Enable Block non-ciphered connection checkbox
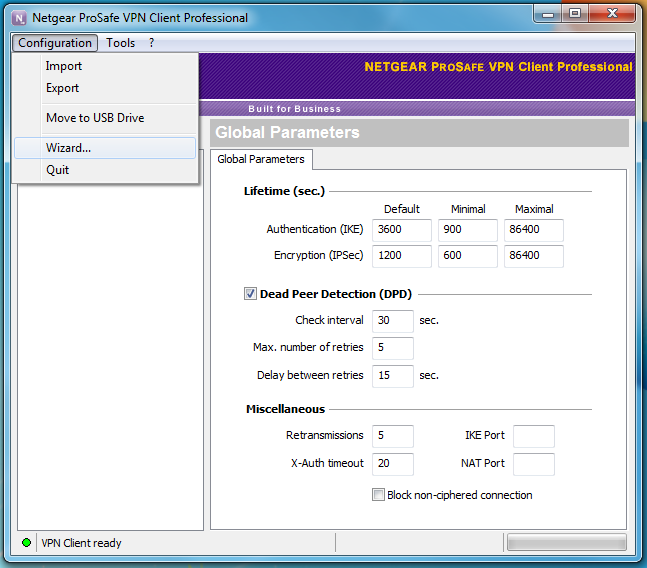This screenshot has width=647, height=568. click(378, 495)
